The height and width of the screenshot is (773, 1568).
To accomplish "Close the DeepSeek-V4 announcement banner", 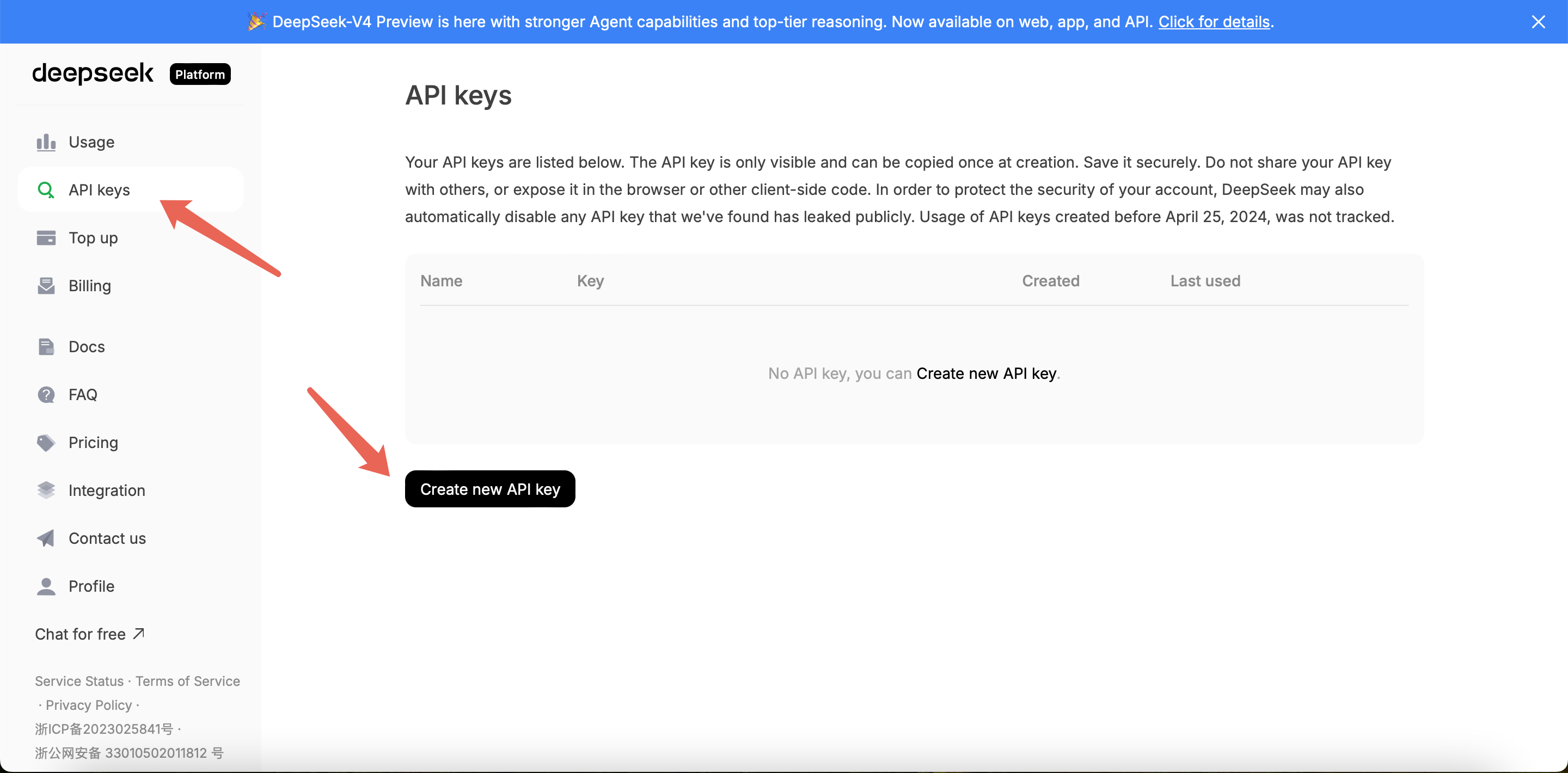I will coord(1538,22).
